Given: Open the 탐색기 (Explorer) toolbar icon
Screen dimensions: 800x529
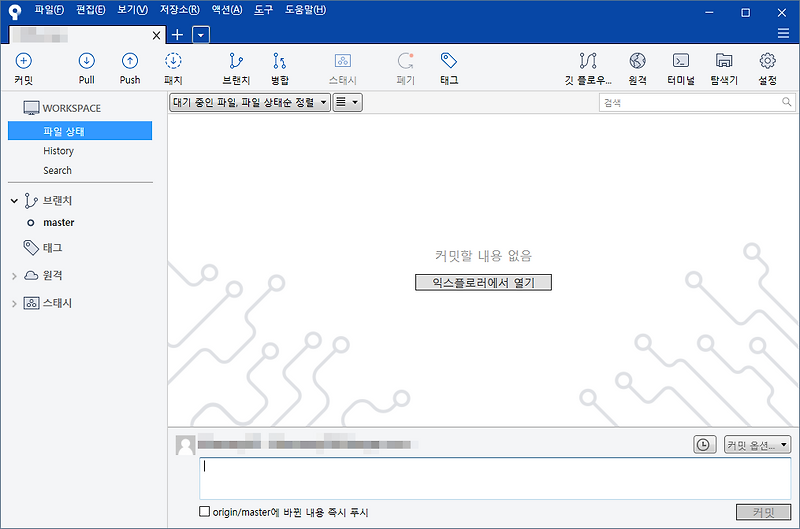Looking at the screenshot, I should [x=724, y=61].
